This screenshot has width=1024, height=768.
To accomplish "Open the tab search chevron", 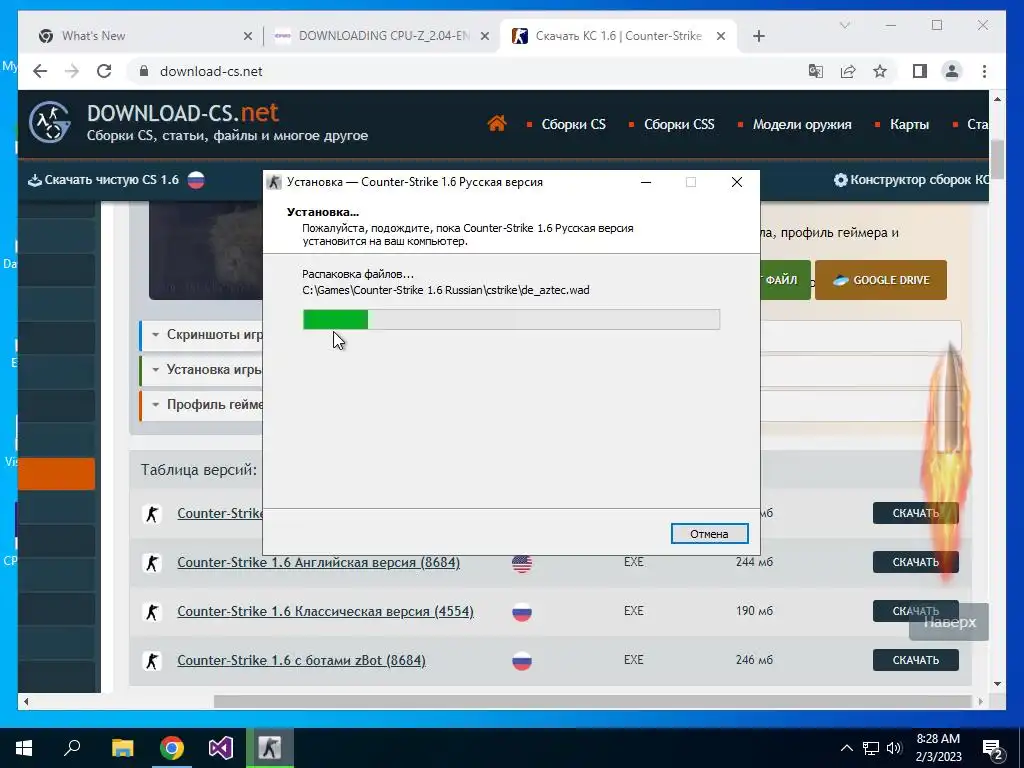I will pos(844,25).
